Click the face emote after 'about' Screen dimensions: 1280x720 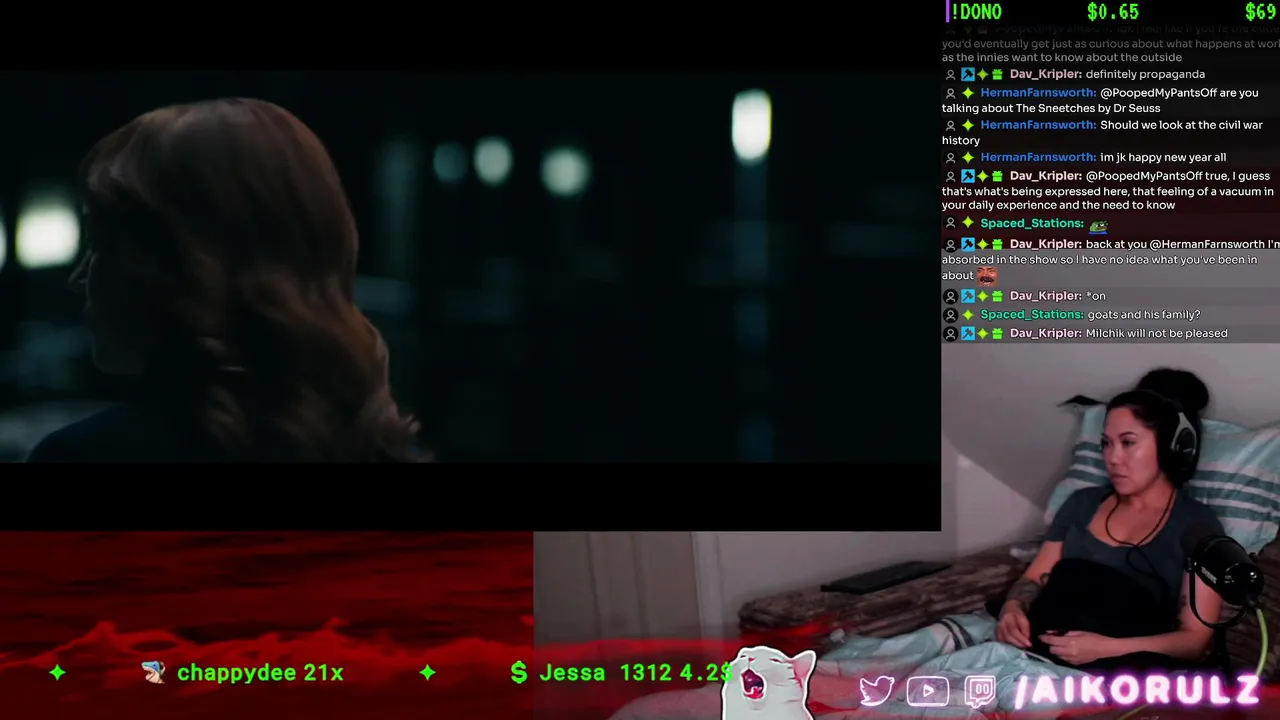point(986,275)
